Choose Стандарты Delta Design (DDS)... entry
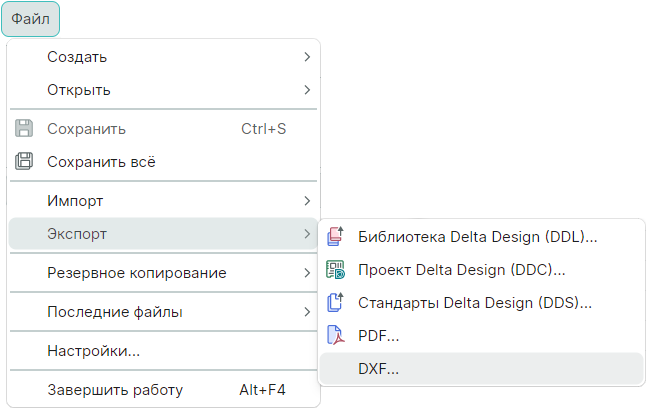Image resolution: width=646 pixels, height=408 pixels. coord(475,301)
